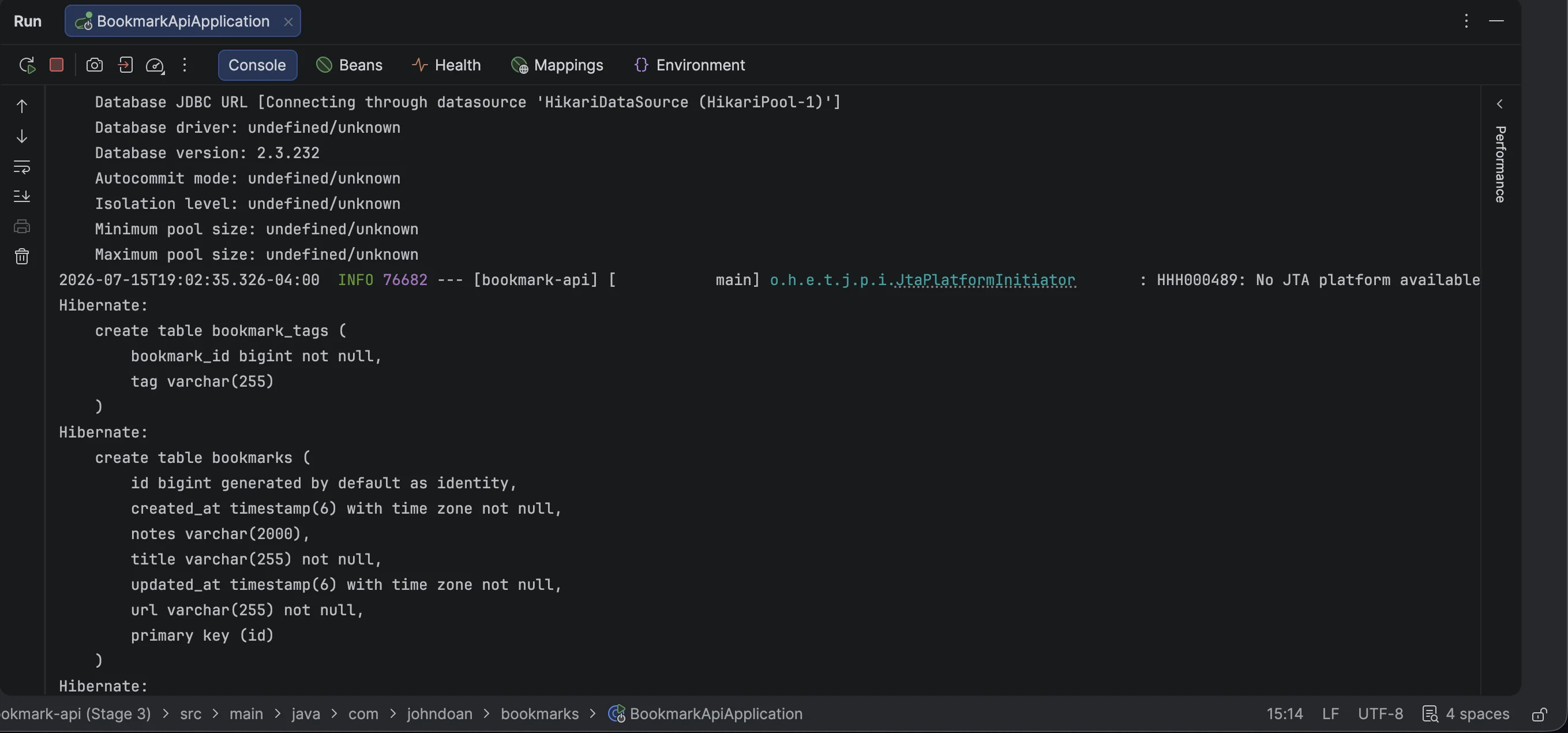The image size is (1568, 733).
Task: Change file encoding UTF-8
Action: (x=1381, y=713)
